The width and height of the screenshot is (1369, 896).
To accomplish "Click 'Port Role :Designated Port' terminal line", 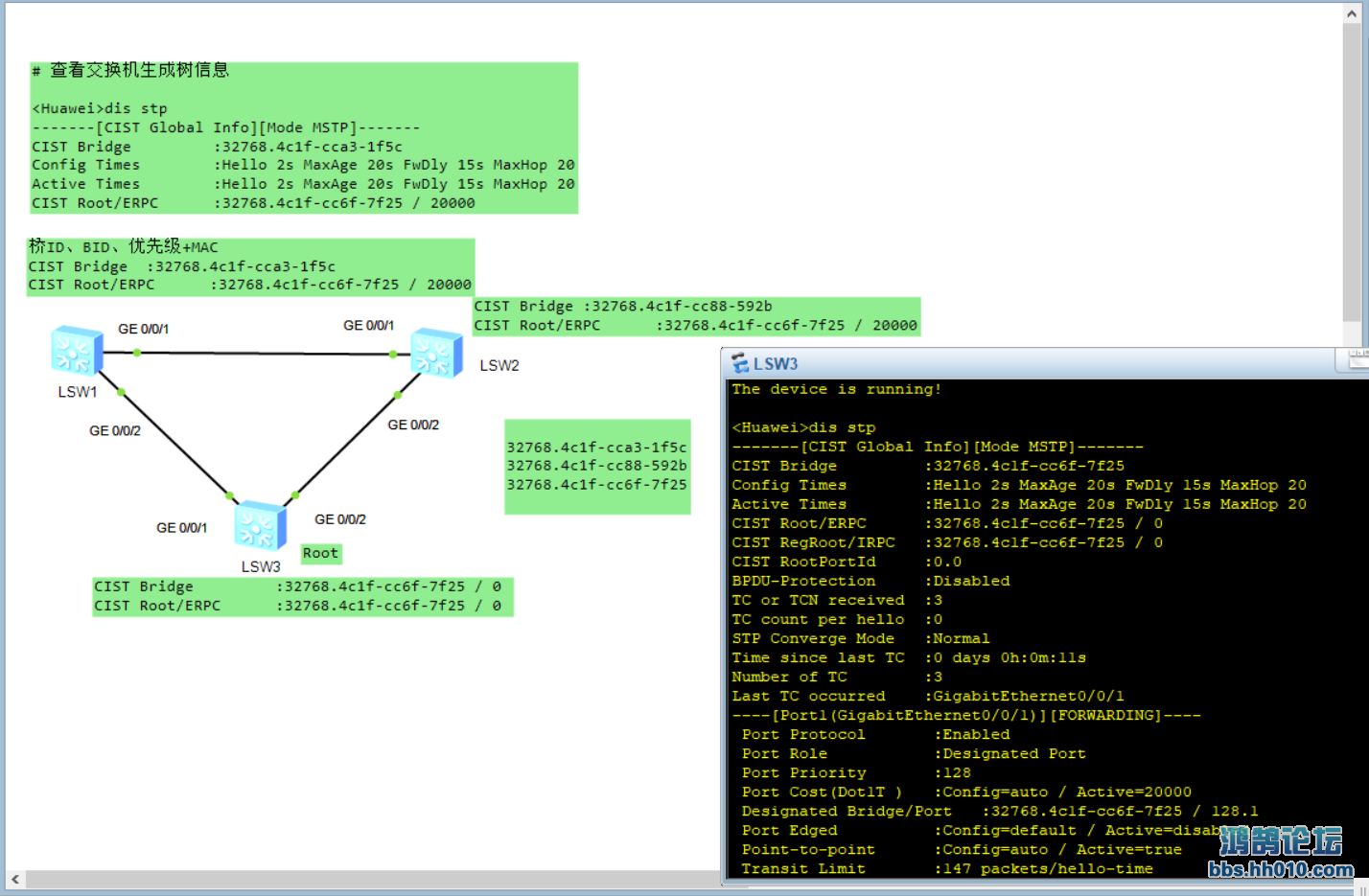I will tap(914, 753).
